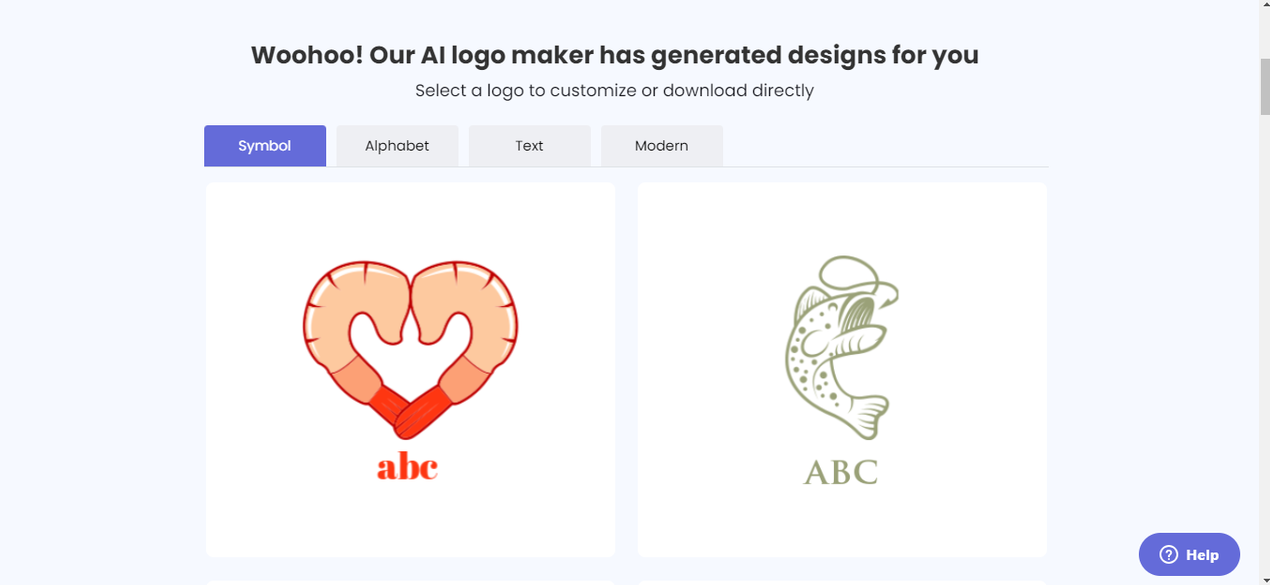Click the fish tail fin in green logo
Screen dimensions: 1270x585
pos(866,416)
